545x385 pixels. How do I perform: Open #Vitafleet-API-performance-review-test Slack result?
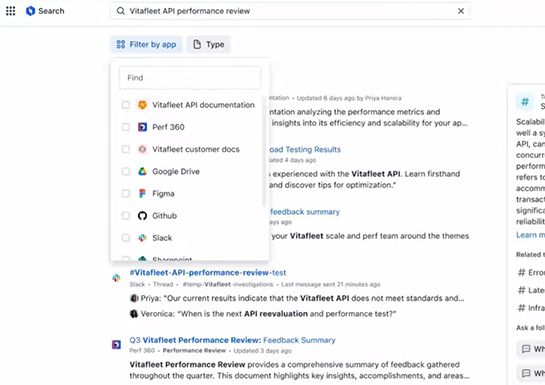point(208,273)
